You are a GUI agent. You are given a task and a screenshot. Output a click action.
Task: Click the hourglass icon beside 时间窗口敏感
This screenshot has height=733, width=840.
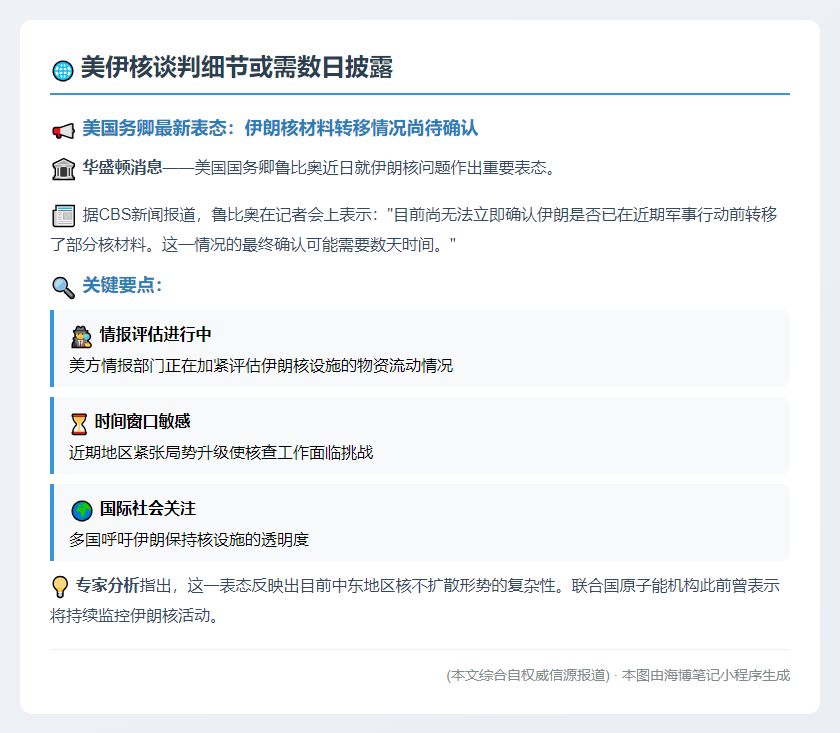point(79,424)
